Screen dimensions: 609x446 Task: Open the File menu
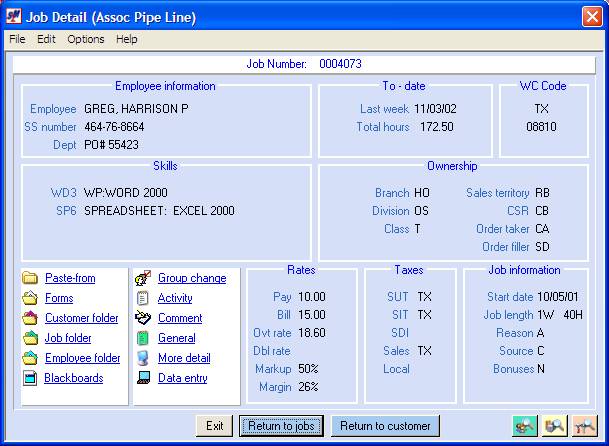click(x=17, y=39)
